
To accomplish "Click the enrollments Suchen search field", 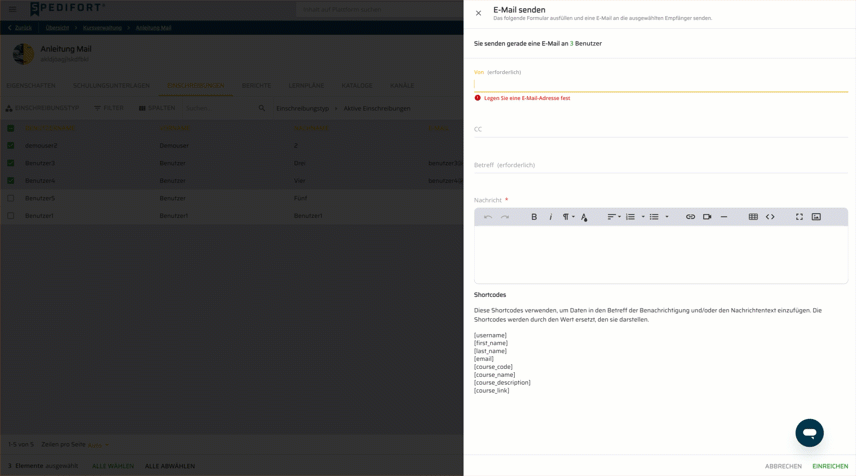I will tap(218, 108).
